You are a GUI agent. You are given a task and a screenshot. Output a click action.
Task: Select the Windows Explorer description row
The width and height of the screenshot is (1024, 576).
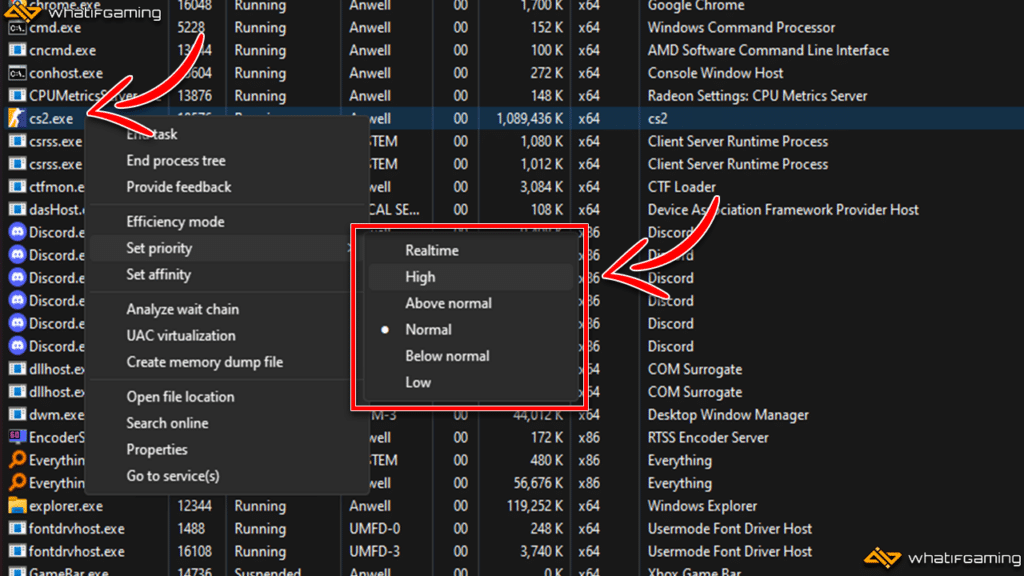point(702,506)
